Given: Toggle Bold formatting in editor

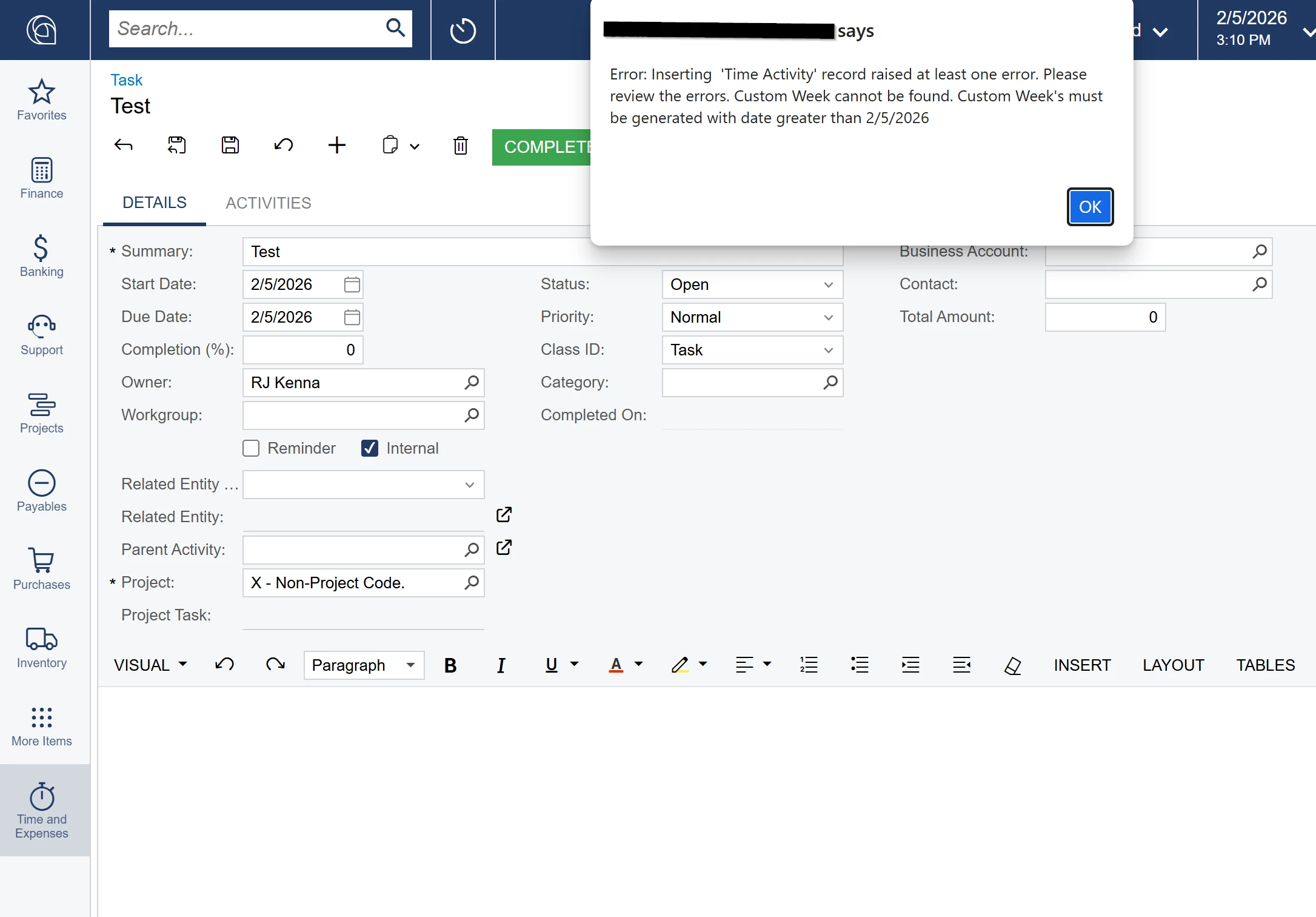Looking at the screenshot, I should 450,665.
